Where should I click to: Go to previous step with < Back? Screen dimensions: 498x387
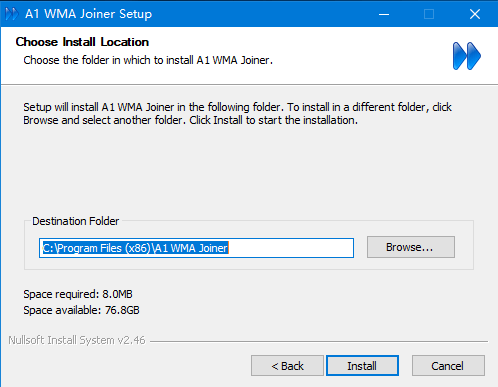pyautogui.click(x=287, y=366)
